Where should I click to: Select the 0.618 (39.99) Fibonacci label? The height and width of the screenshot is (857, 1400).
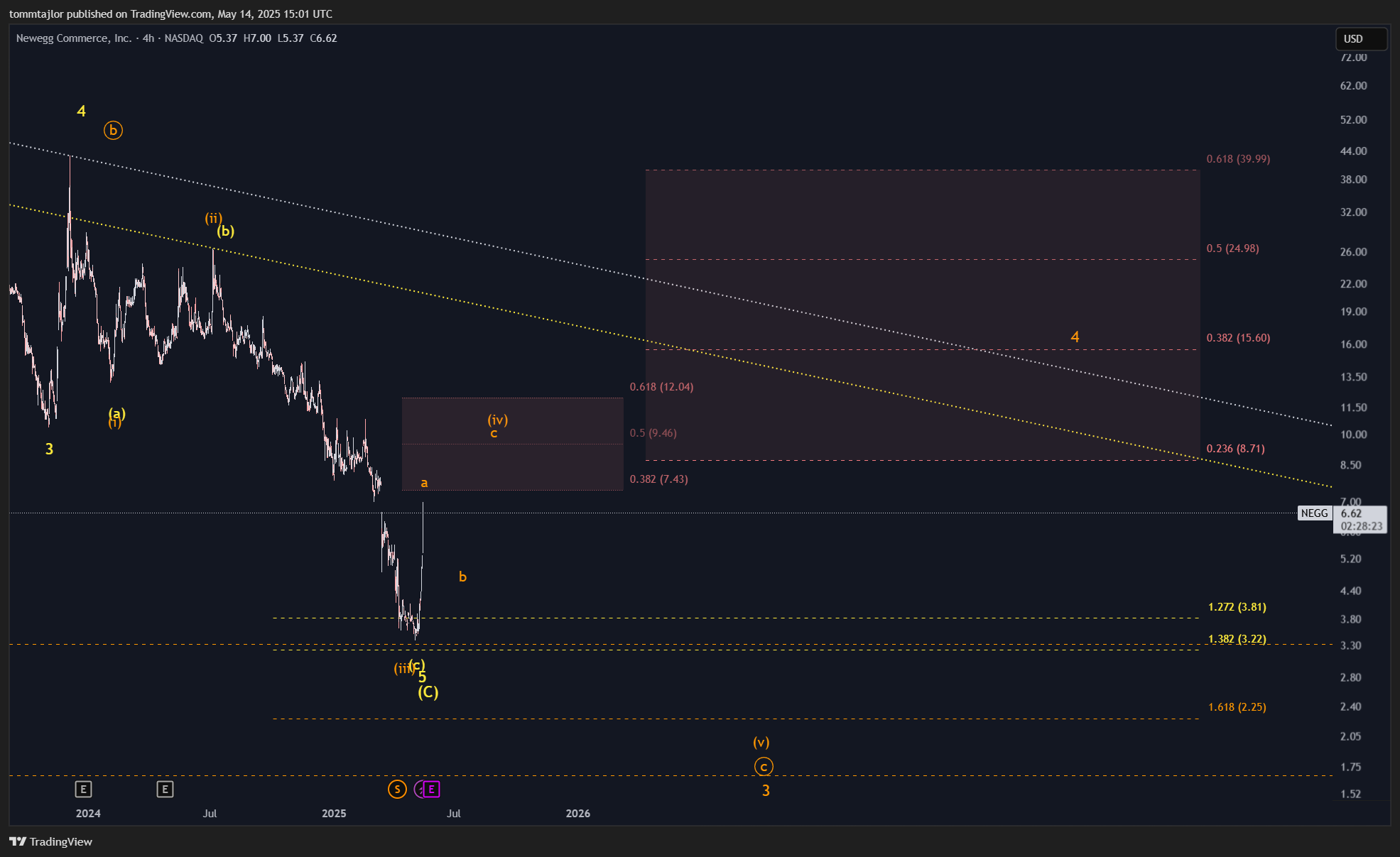pos(1238,159)
